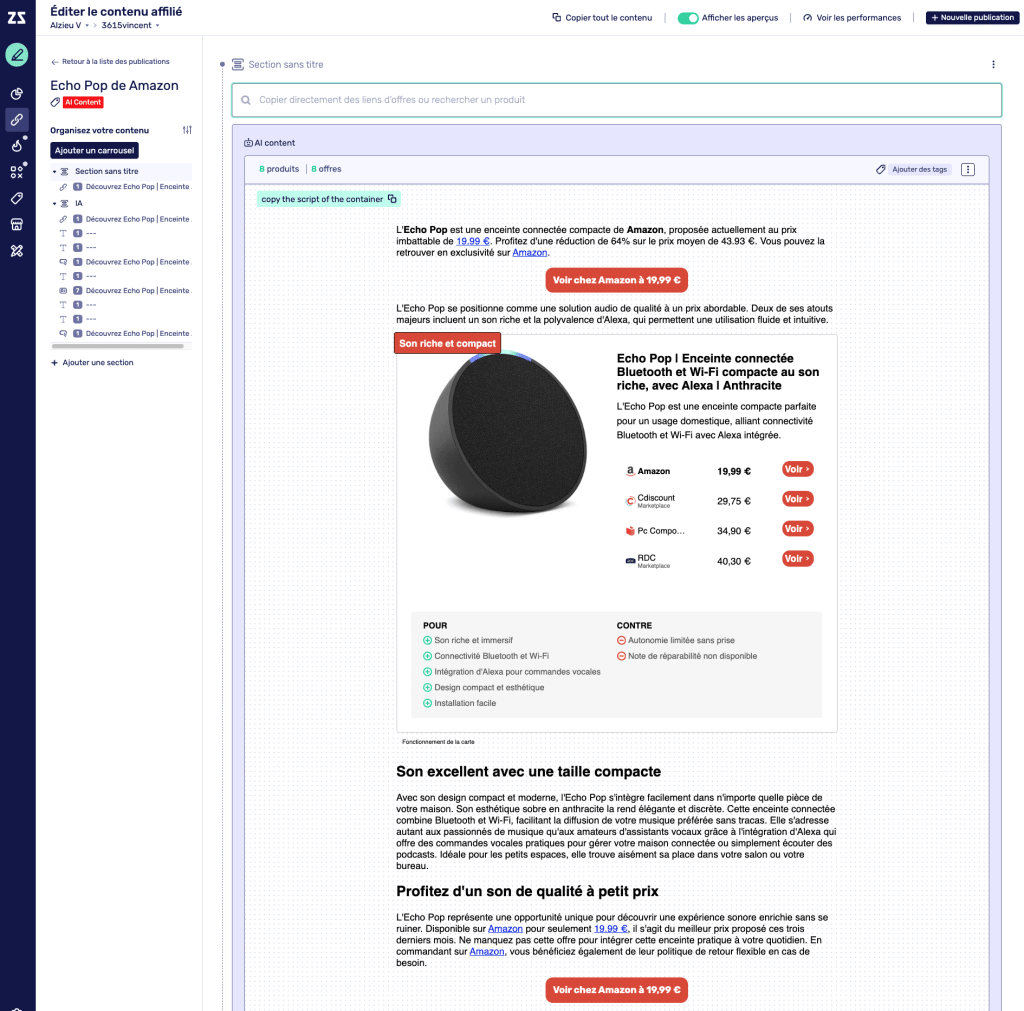
Task: Open the shapes grid sidebar icon
Action: 17,172
